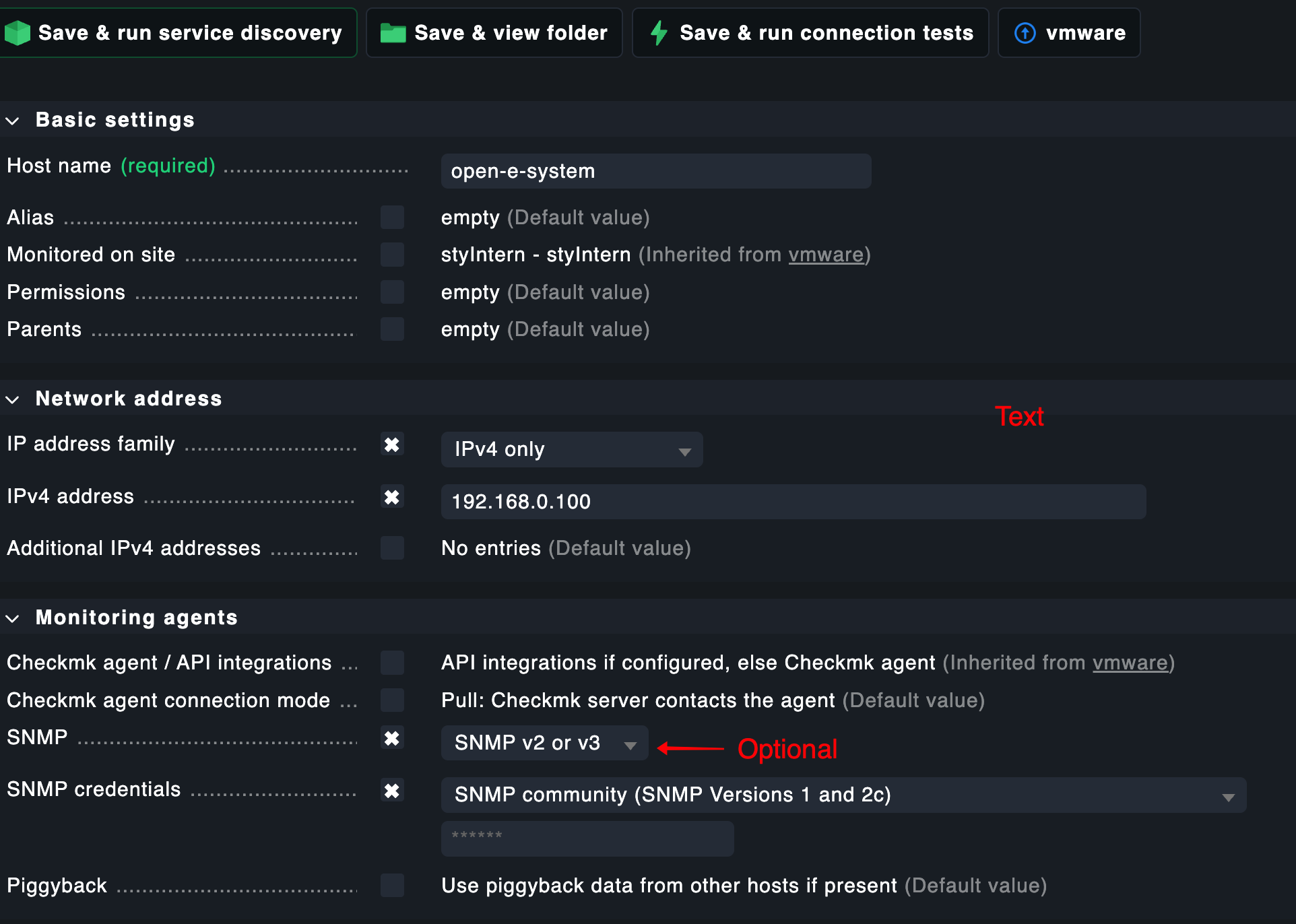
Task: Click lightning bolt connection tests icon
Action: [x=659, y=33]
